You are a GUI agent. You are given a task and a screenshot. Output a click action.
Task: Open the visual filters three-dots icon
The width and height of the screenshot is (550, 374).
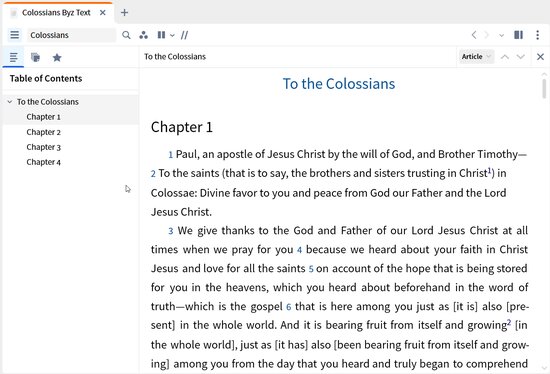point(143,35)
